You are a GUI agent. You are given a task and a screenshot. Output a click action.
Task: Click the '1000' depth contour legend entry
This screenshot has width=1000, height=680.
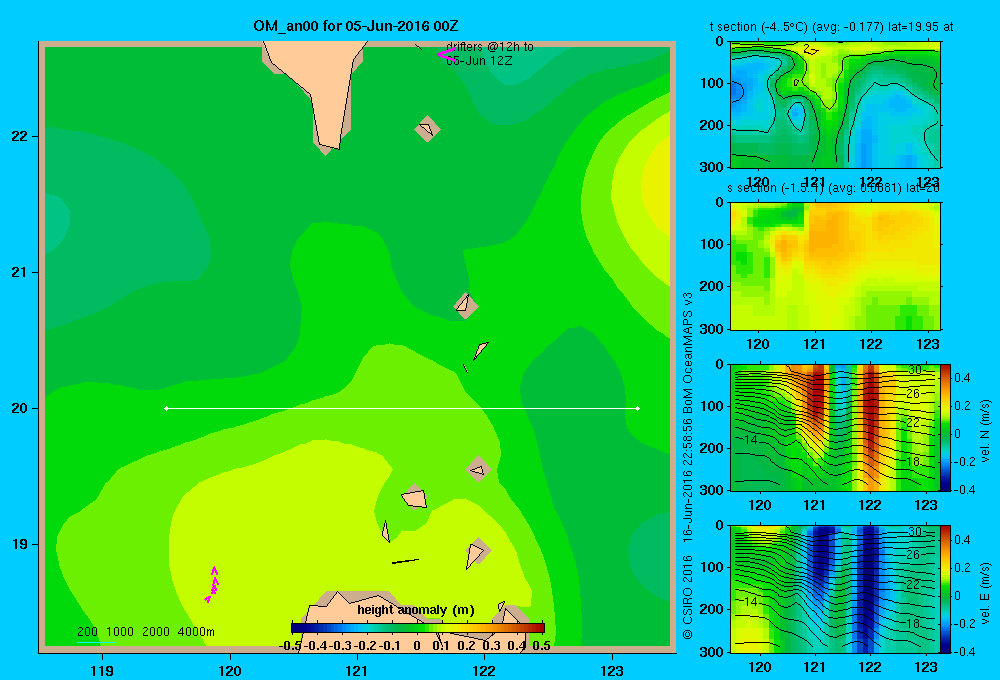pyautogui.click(x=120, y=632)
